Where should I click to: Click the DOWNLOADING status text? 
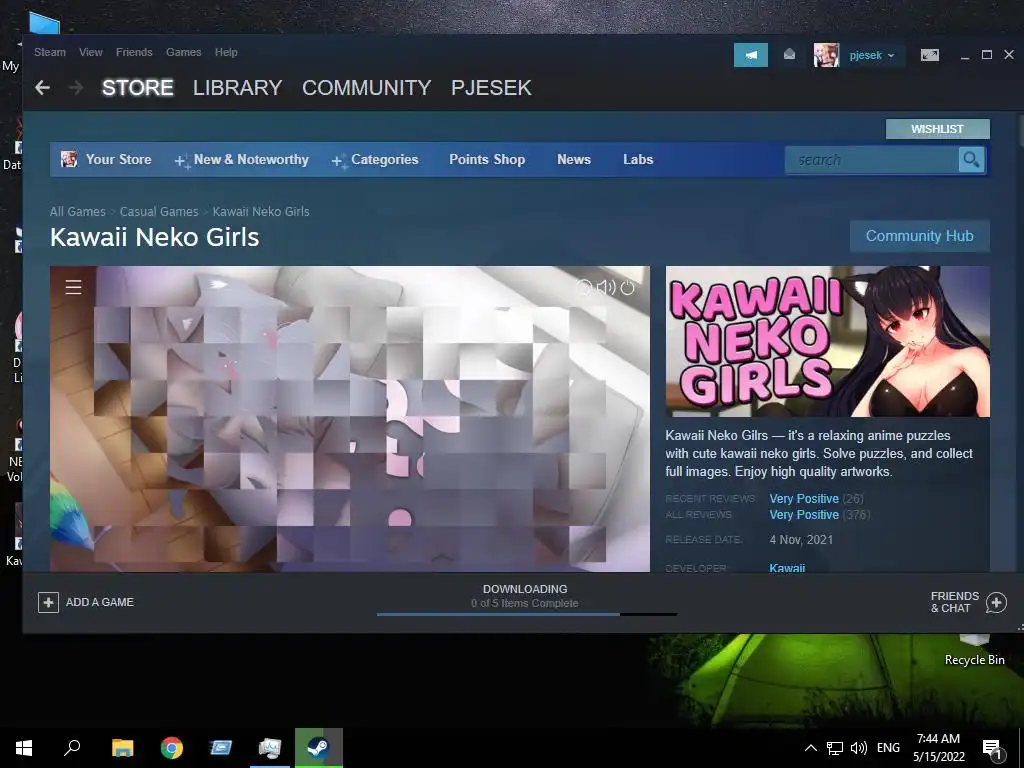pos(525,589)
